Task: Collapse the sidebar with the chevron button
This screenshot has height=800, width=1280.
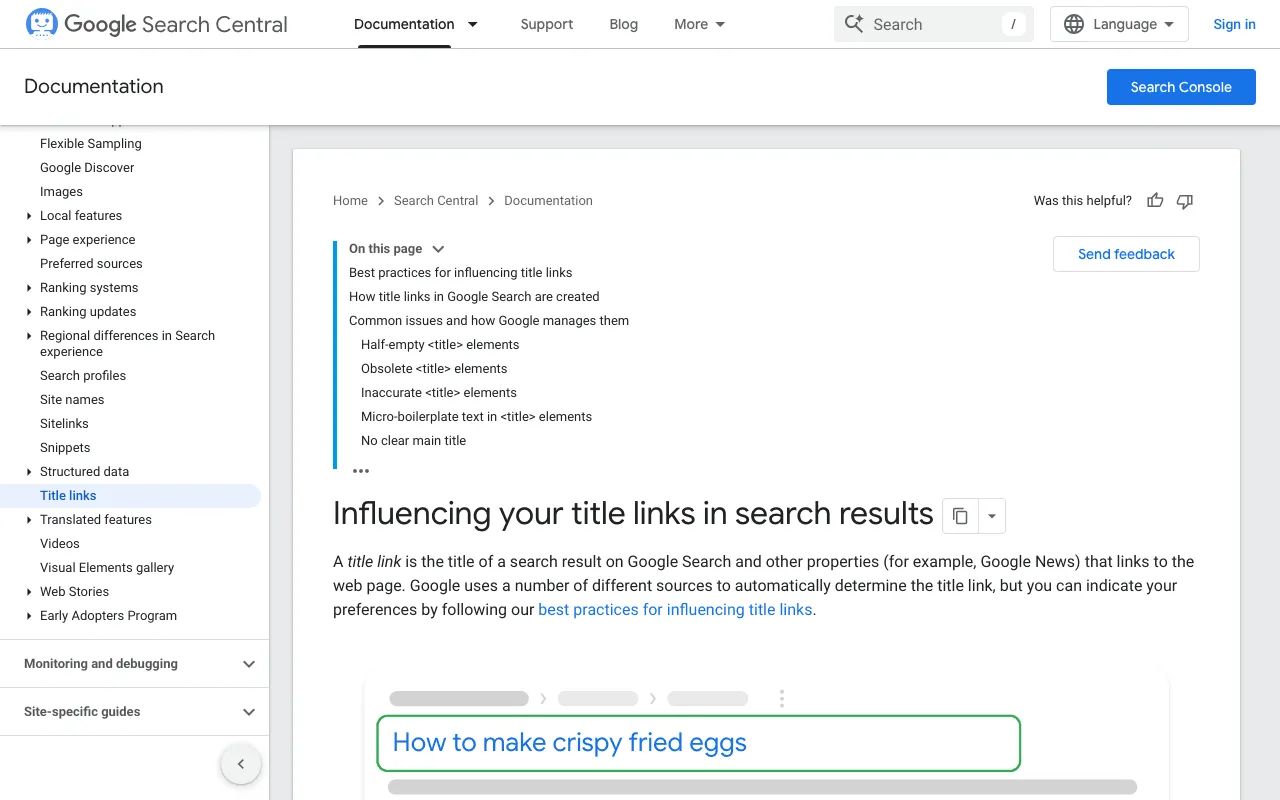Action: 241,765
